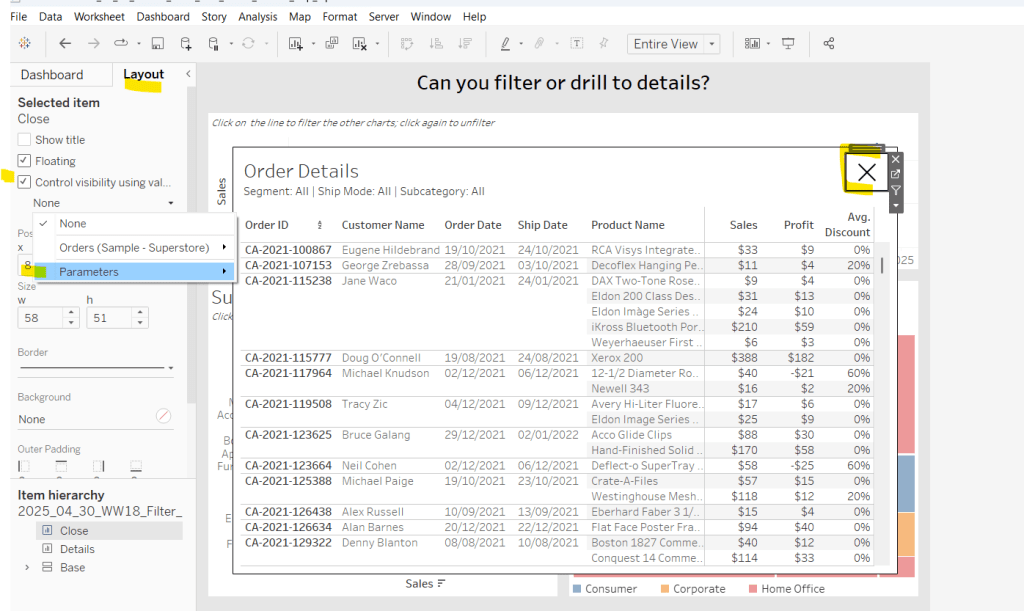Click the width value input field
The height and width of the screenshot is (611, 1024).
point(40,318)
